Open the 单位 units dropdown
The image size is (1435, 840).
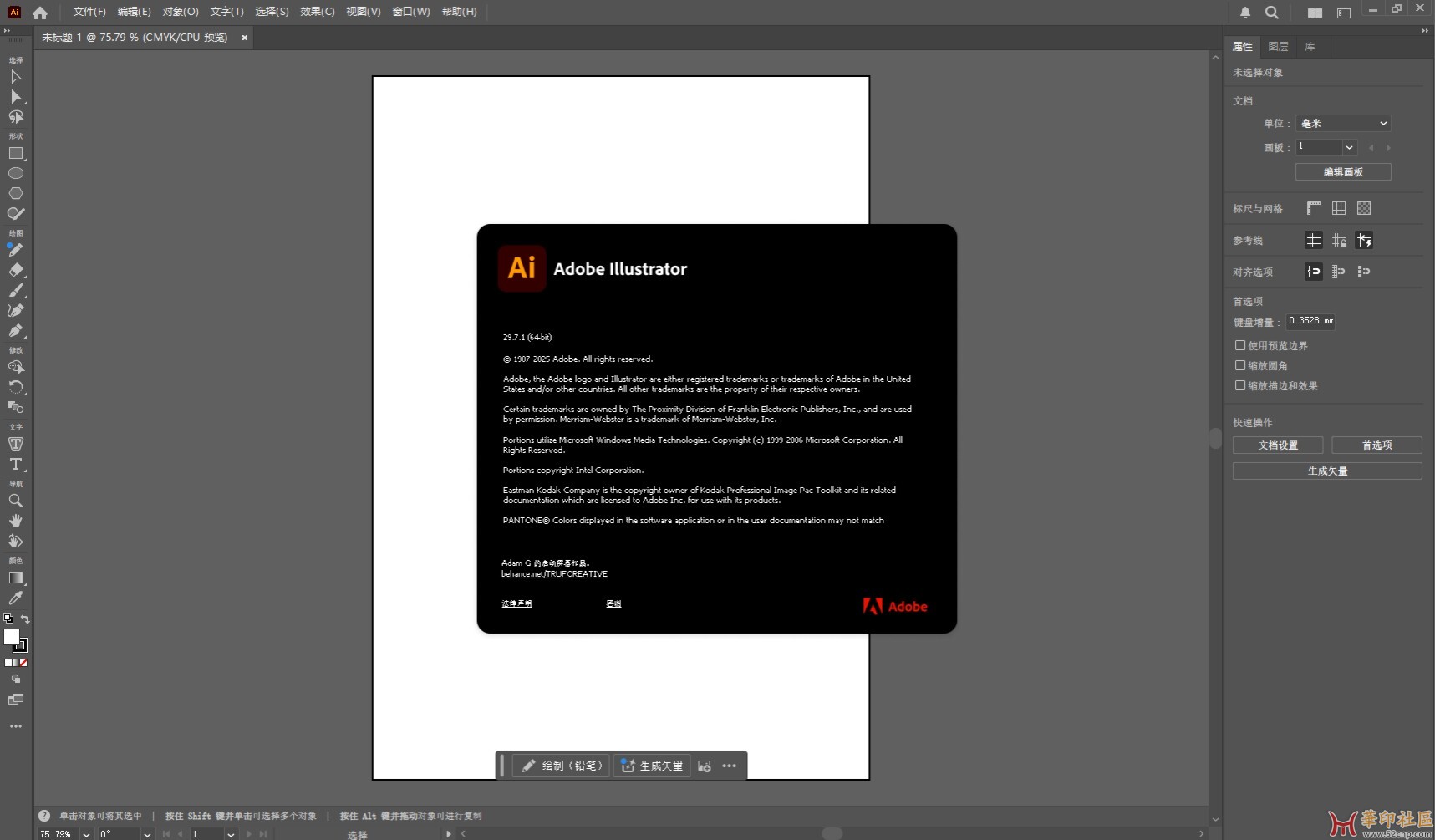coord(1343,123)
